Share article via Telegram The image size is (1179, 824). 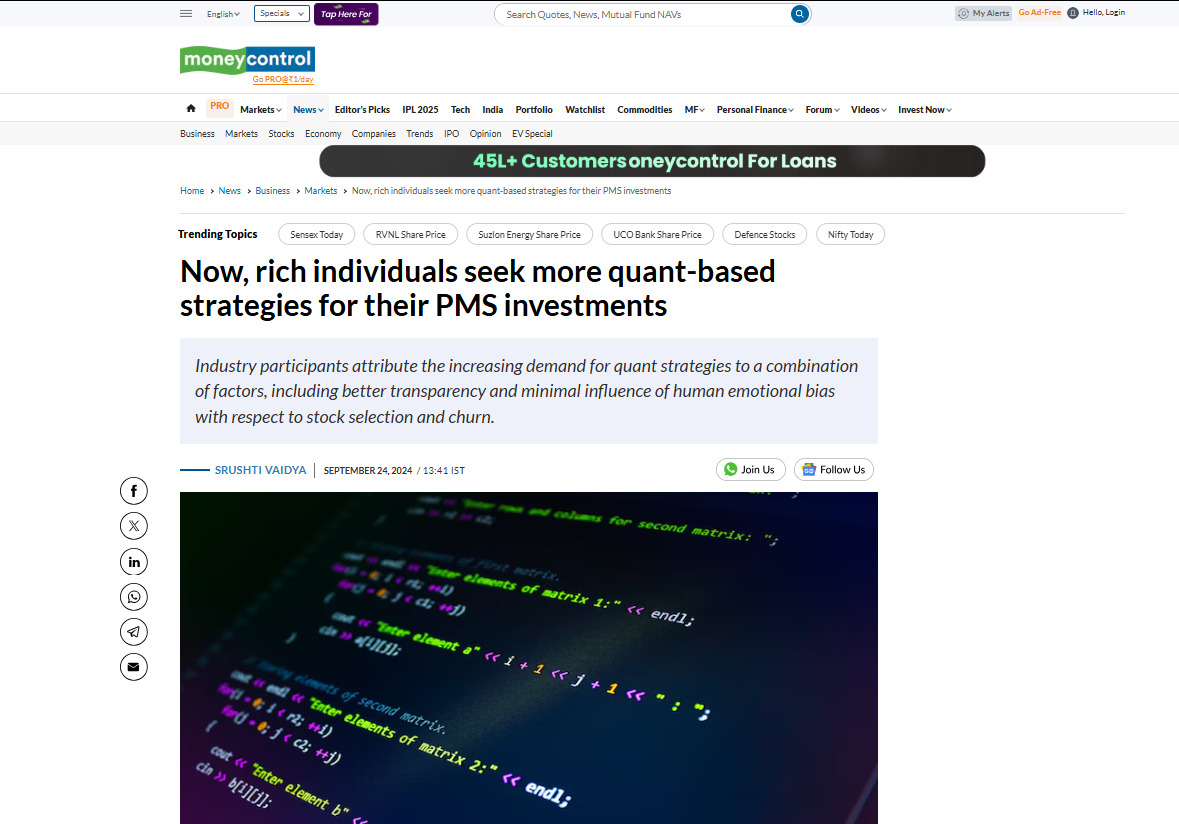(134, 632)
